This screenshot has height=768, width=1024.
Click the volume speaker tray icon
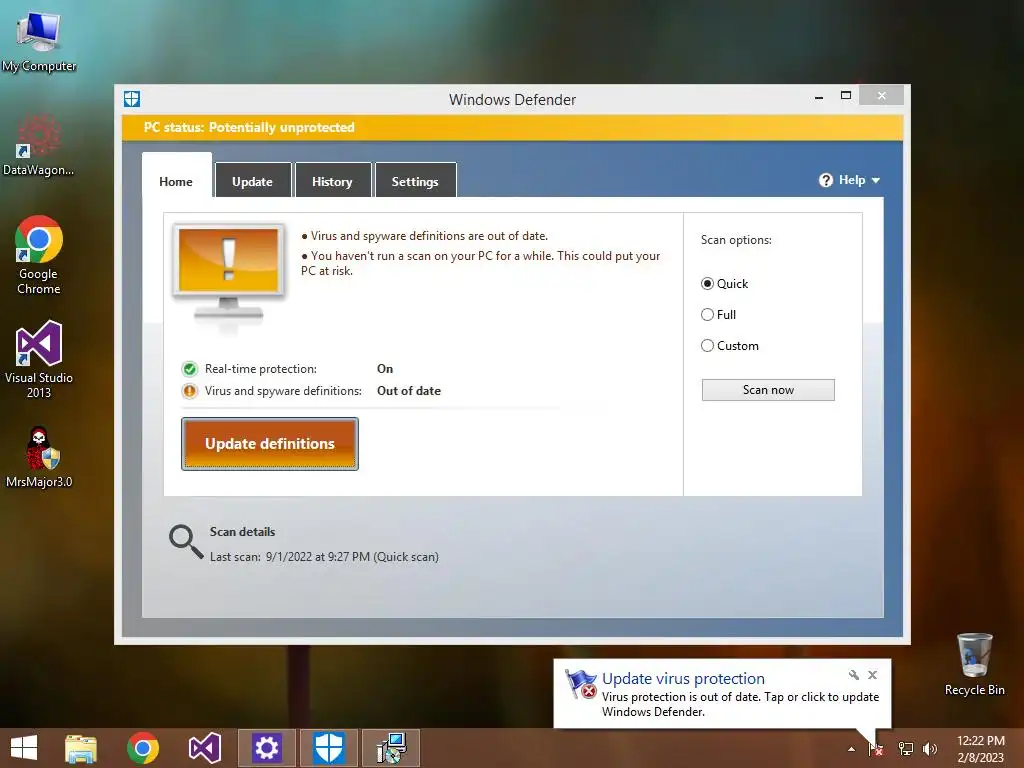[x=930, y=749]
